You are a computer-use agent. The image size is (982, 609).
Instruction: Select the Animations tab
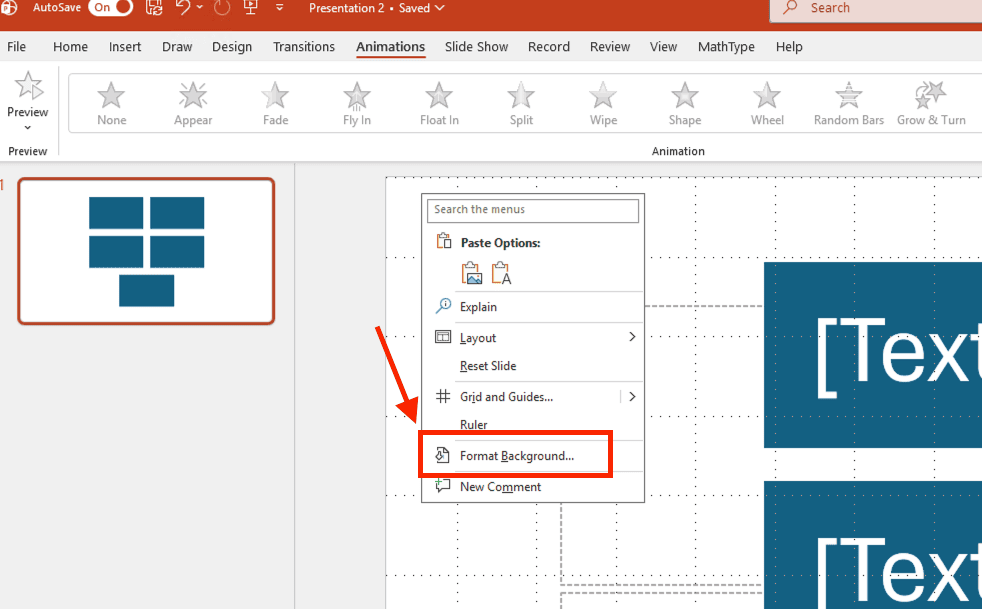pyautogui.click(x=390, y=47)
